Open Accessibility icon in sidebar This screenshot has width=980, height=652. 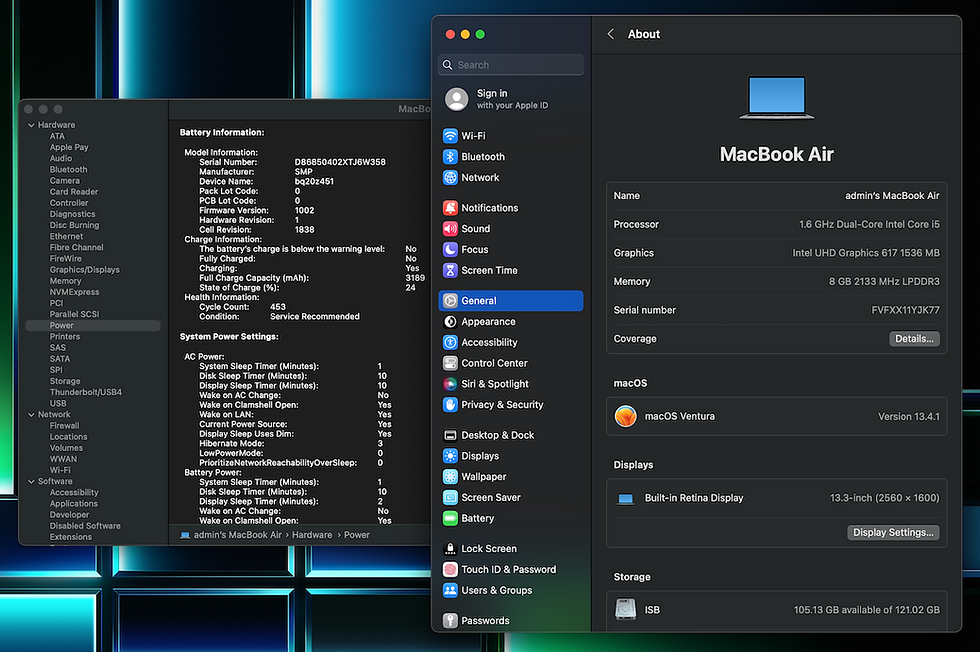coord(450,342)
